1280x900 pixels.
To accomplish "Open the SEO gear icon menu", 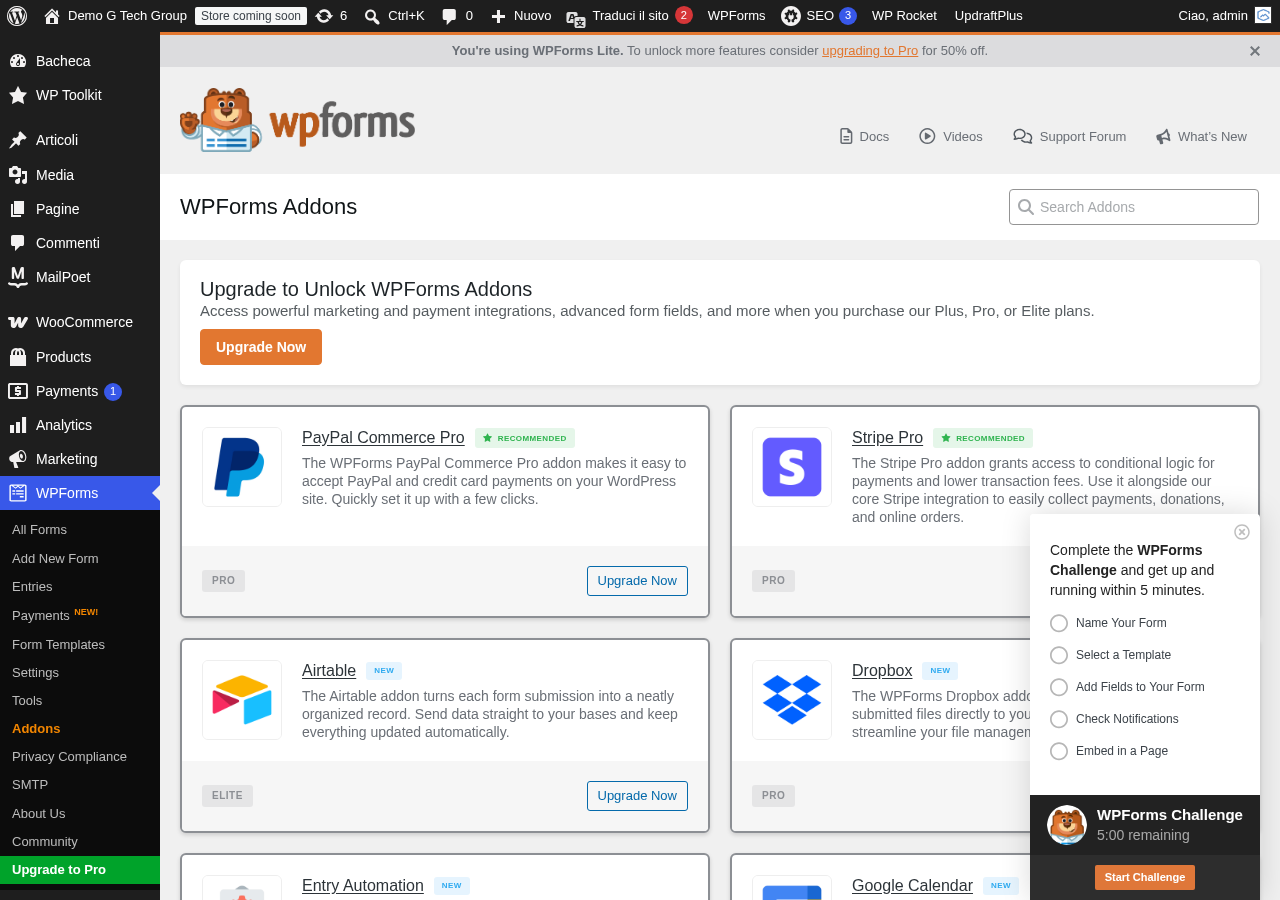I will [791, 16].
